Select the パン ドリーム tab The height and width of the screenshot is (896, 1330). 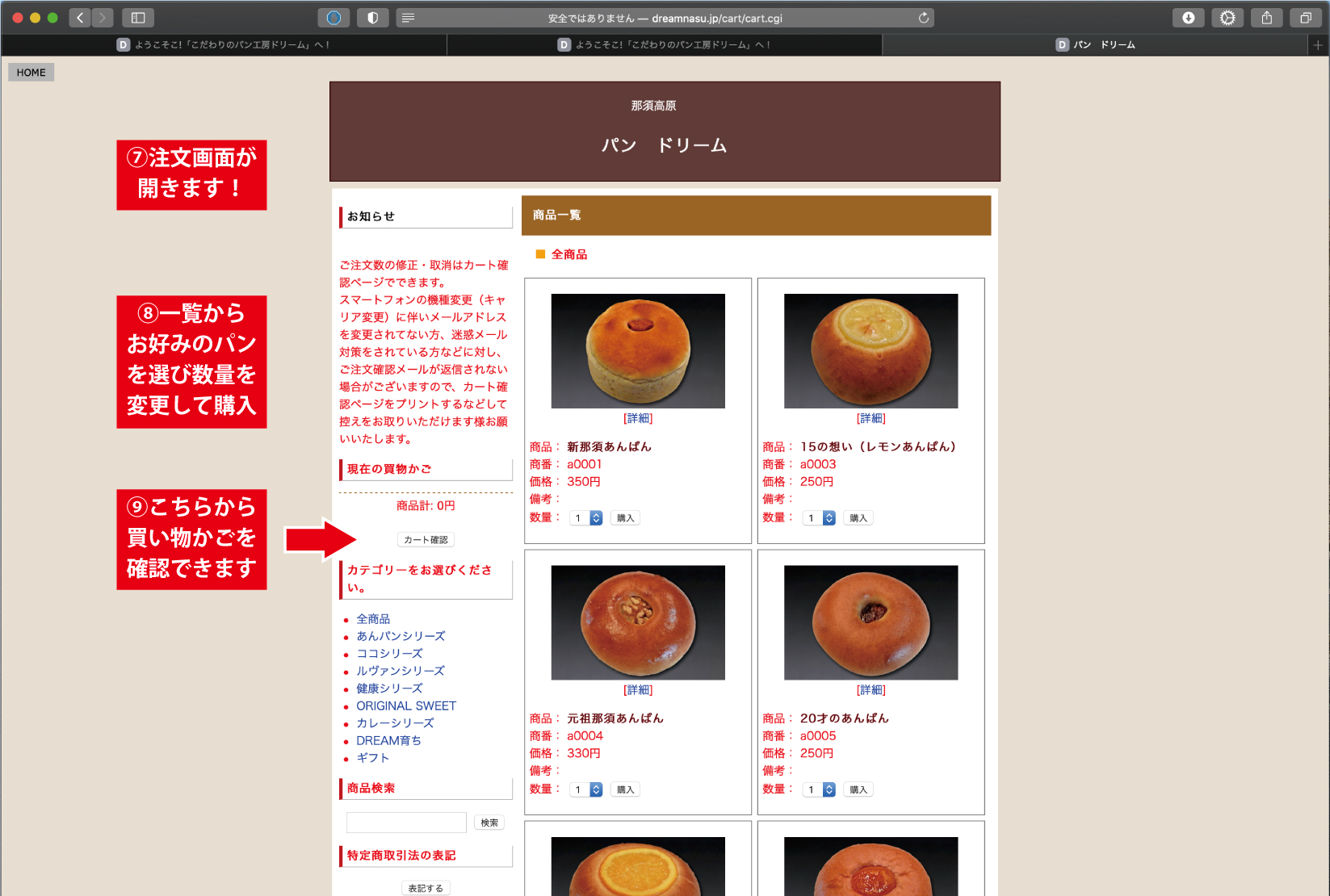coord(1095,45)
